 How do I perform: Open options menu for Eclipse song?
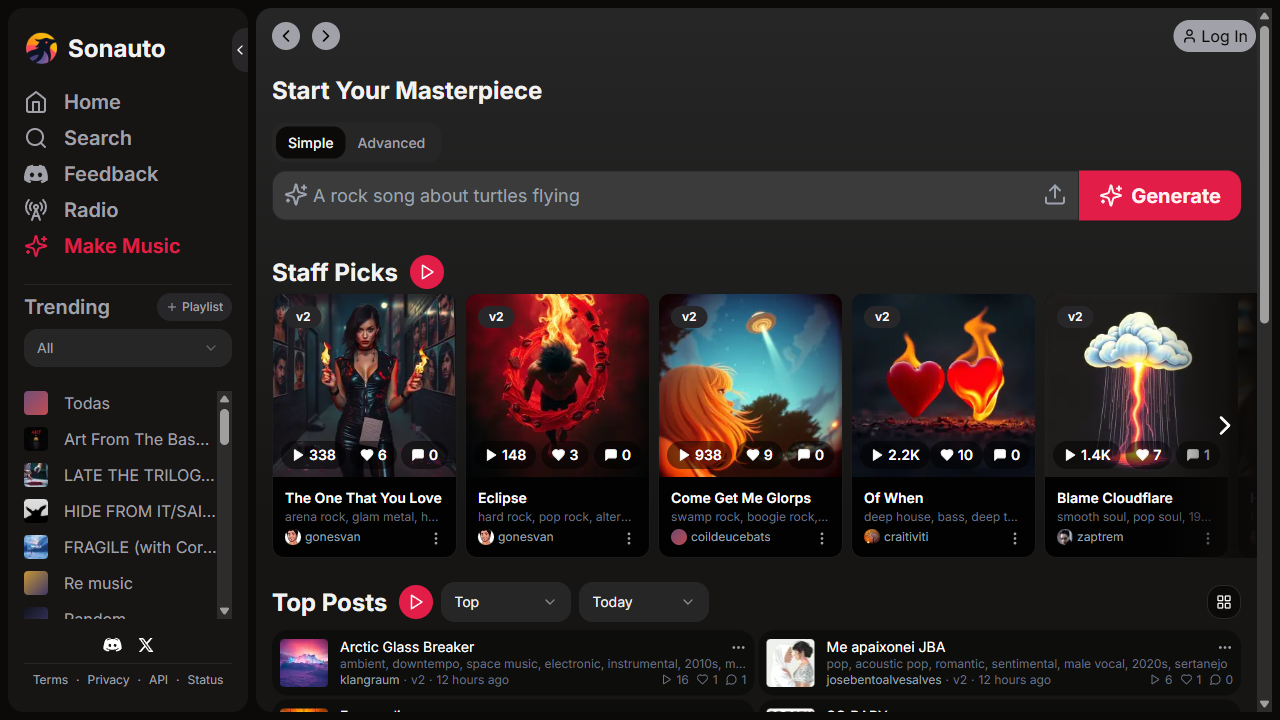click(x=629, y=538)
